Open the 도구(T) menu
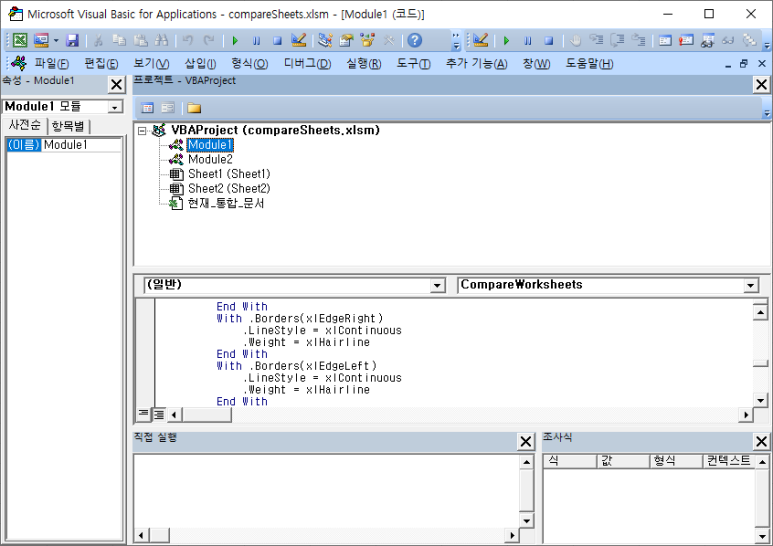773x546 pixels. click(x=413, y=64)
